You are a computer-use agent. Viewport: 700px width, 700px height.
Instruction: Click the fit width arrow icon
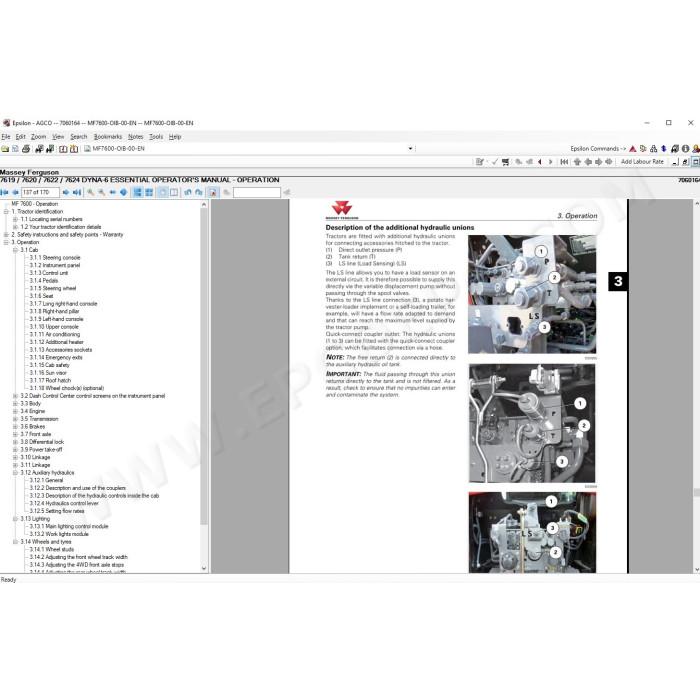(x=112, y=192)
